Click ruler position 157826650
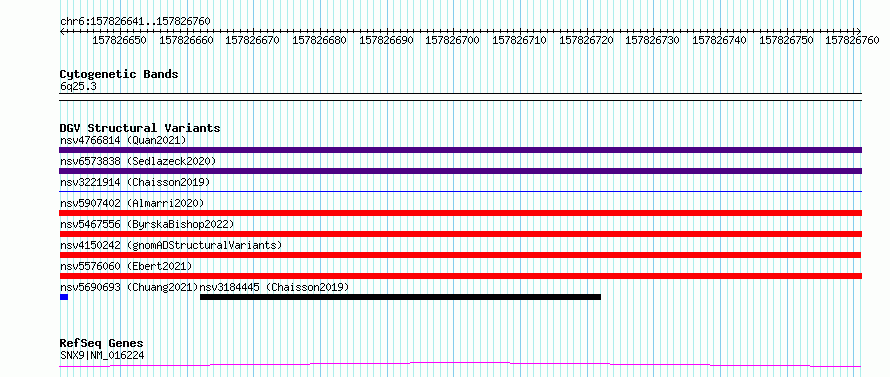890x377 pixels. [119, 40]
